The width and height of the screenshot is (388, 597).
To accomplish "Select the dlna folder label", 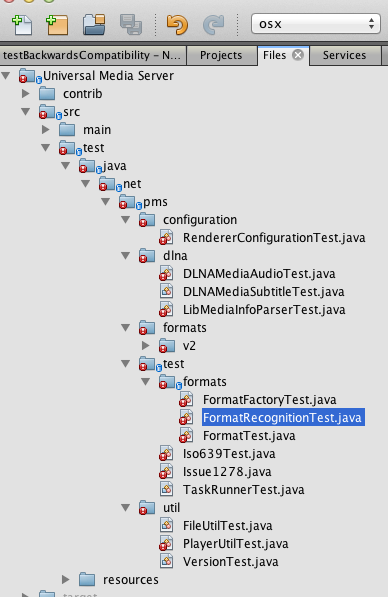I will (175, 255).
